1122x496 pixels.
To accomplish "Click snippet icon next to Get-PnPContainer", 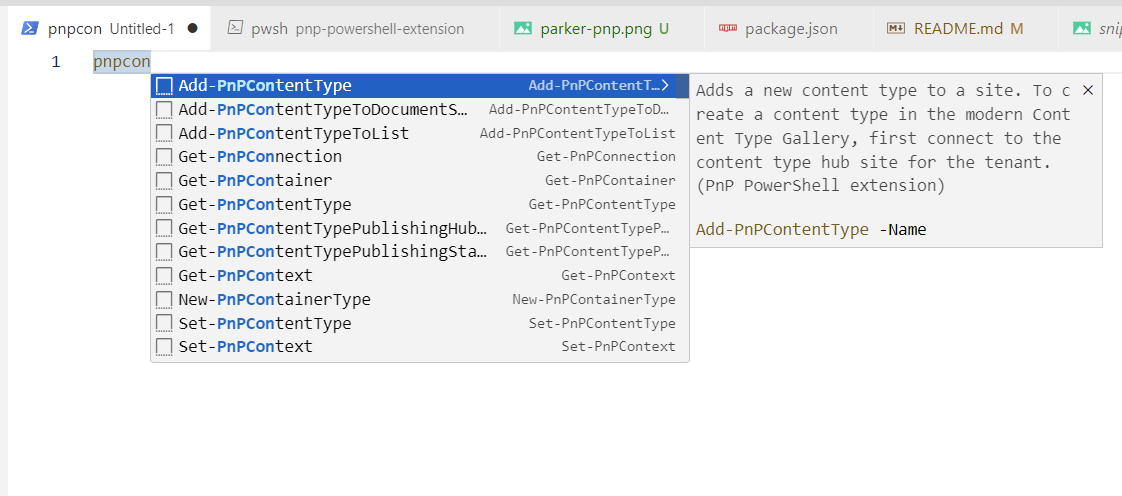I will click(x=164, y=180).
